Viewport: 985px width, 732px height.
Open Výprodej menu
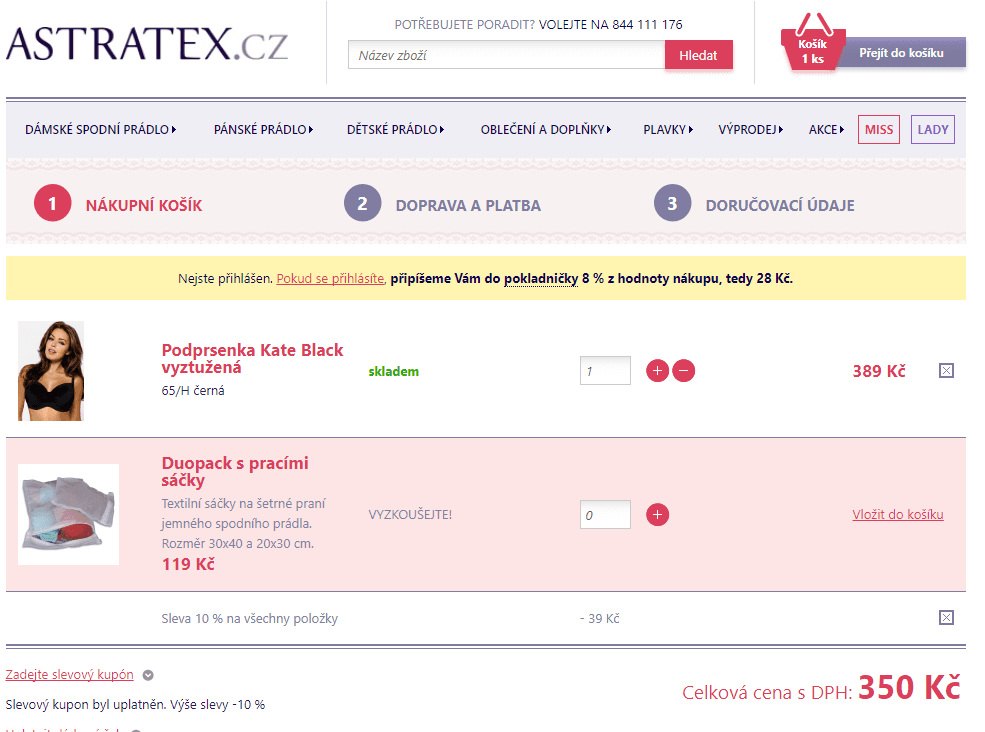[x=751, y=129]
